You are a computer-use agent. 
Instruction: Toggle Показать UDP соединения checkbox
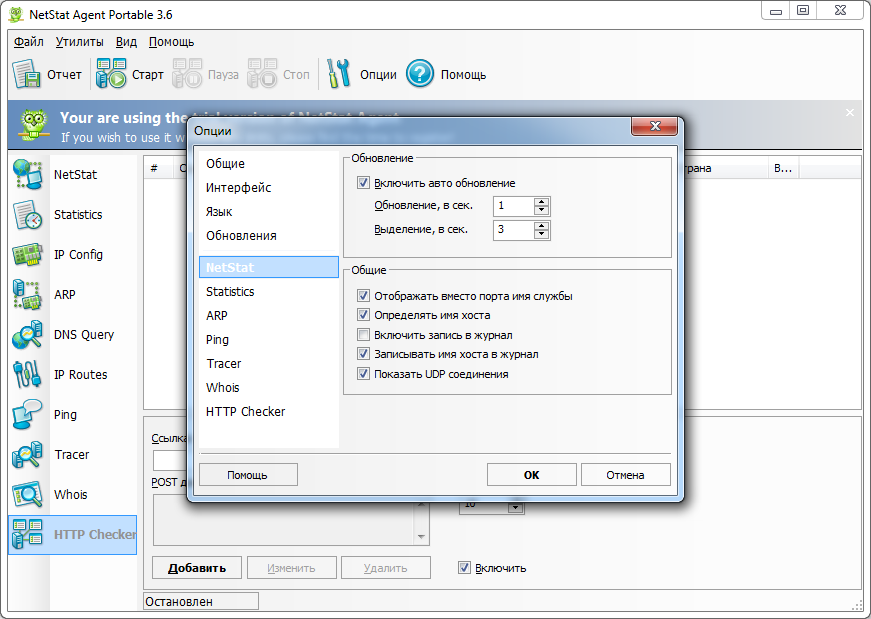point(363,373)
